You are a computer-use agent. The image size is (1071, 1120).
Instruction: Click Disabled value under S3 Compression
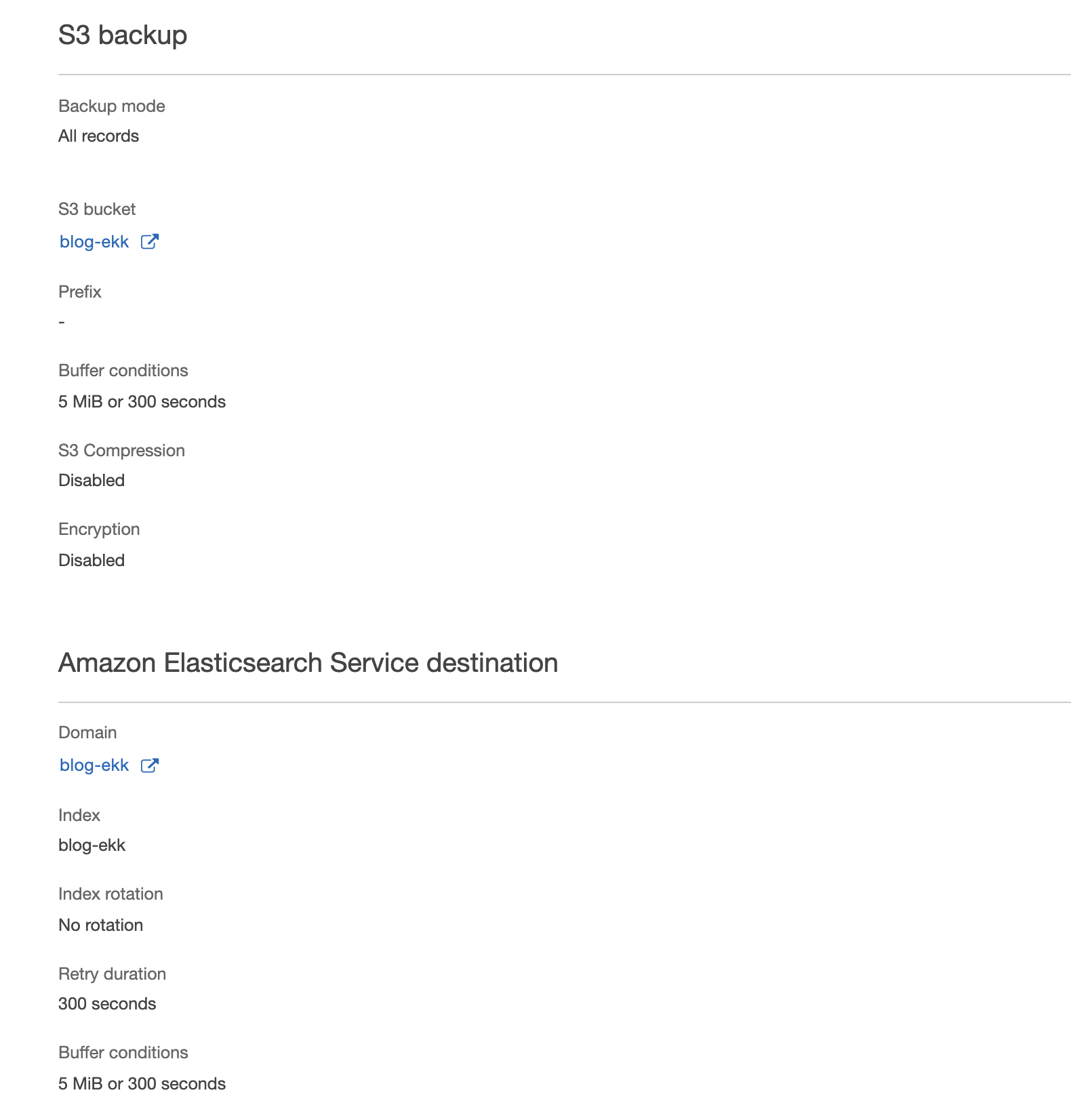92,481
